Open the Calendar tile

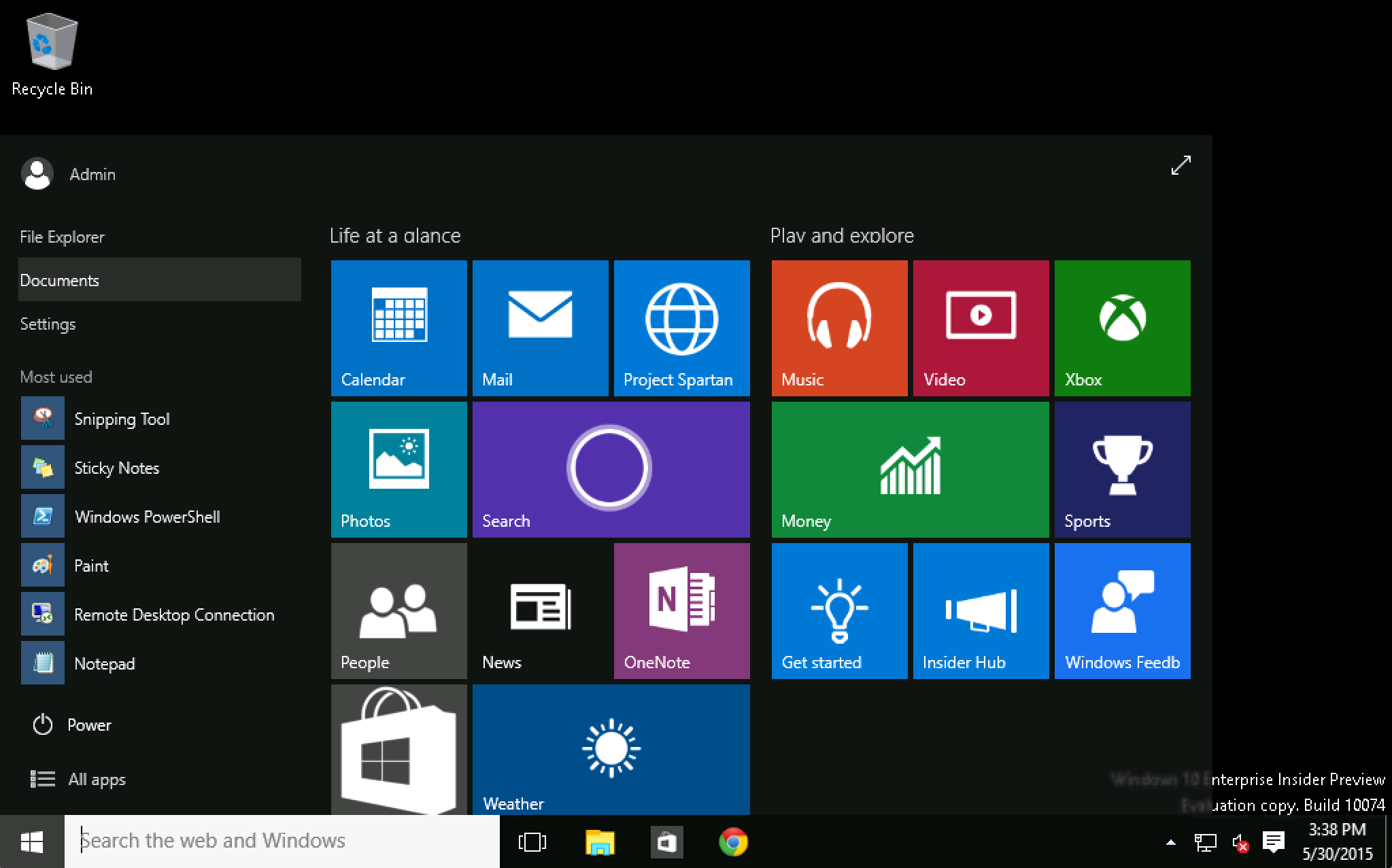[398, 328]
